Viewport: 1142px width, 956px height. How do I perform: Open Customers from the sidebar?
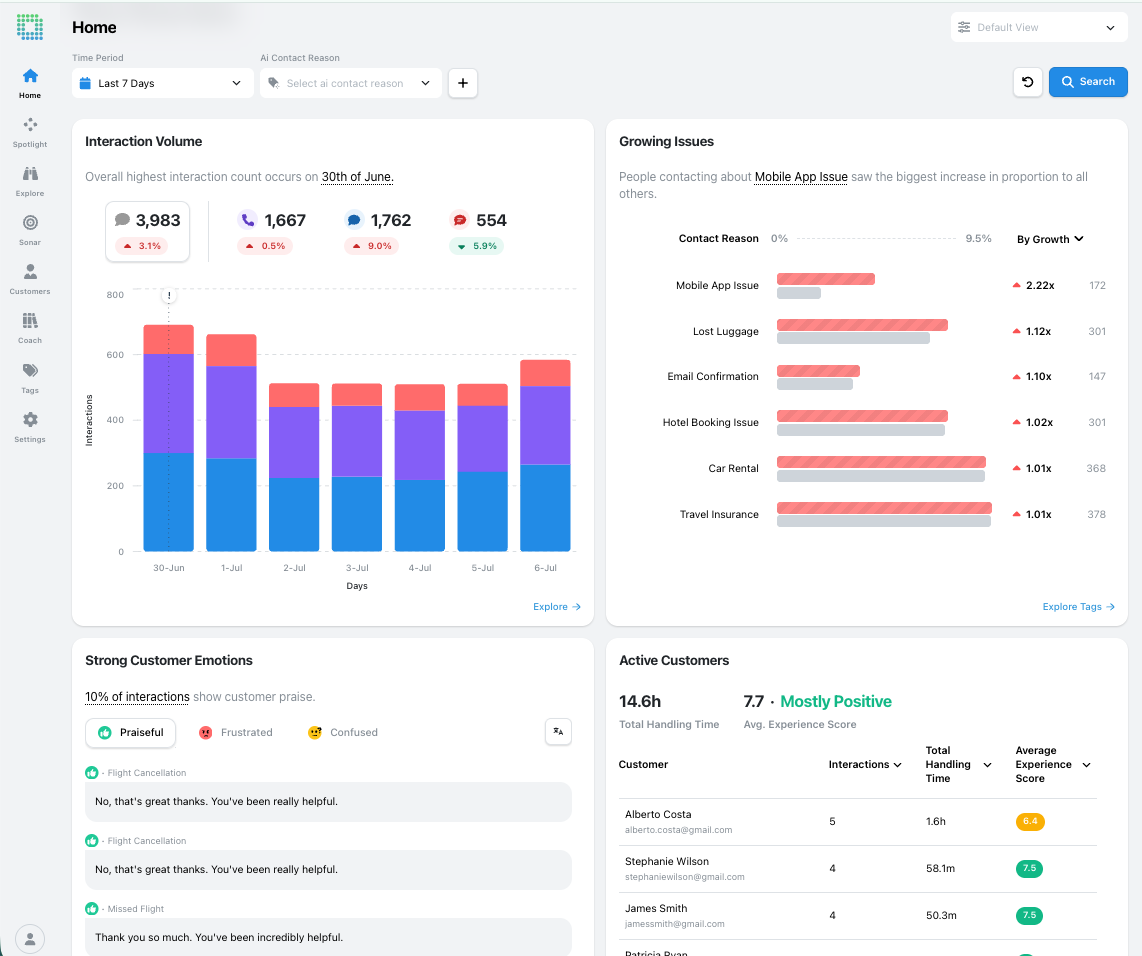click(30, 279)
